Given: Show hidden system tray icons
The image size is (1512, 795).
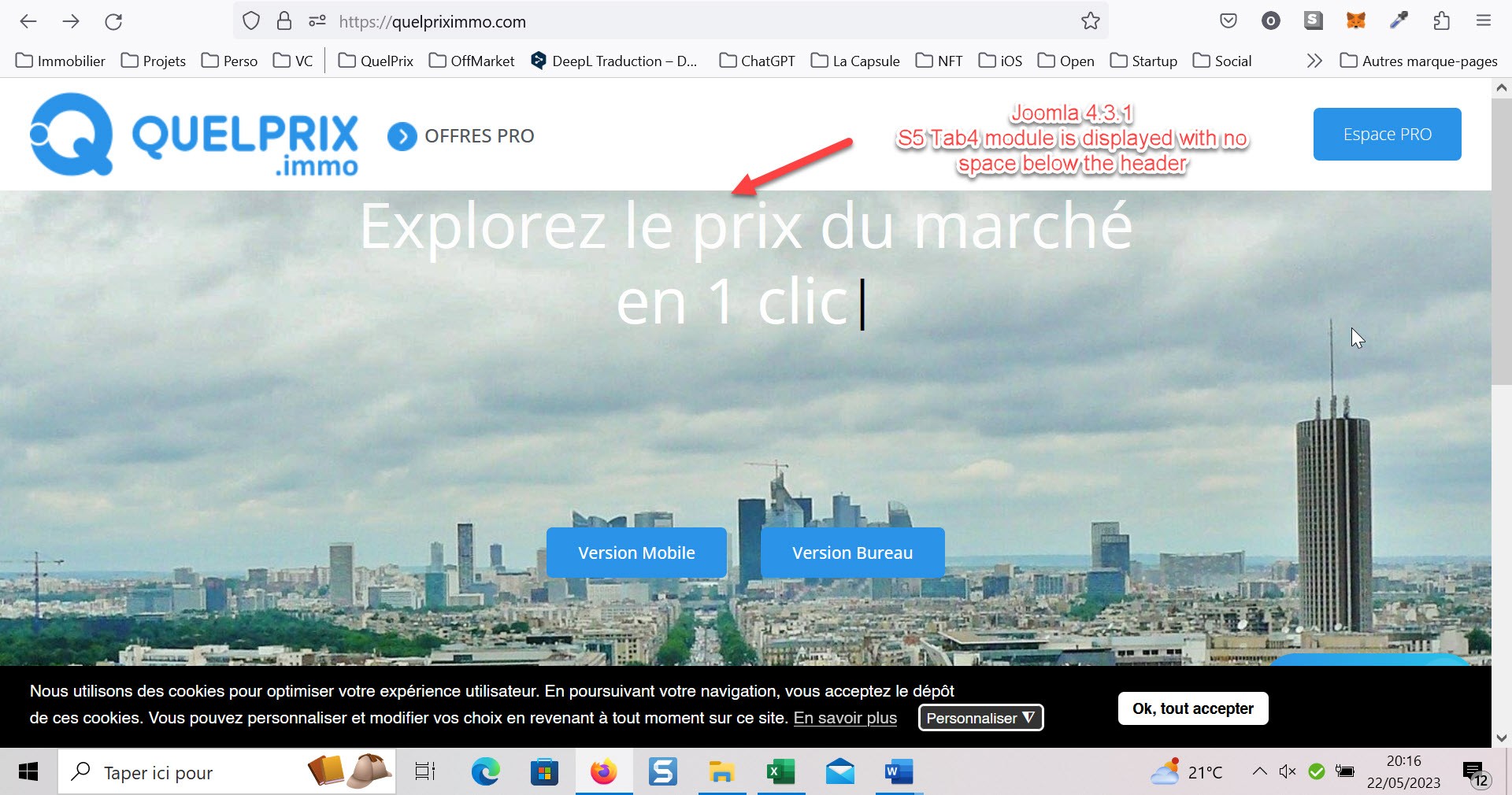Looking at the screenshot, I should point(1259,771).
